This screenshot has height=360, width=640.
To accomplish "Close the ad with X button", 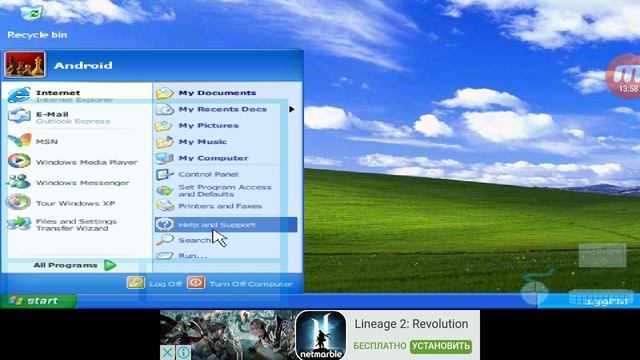I will click(x=167, y=352).
